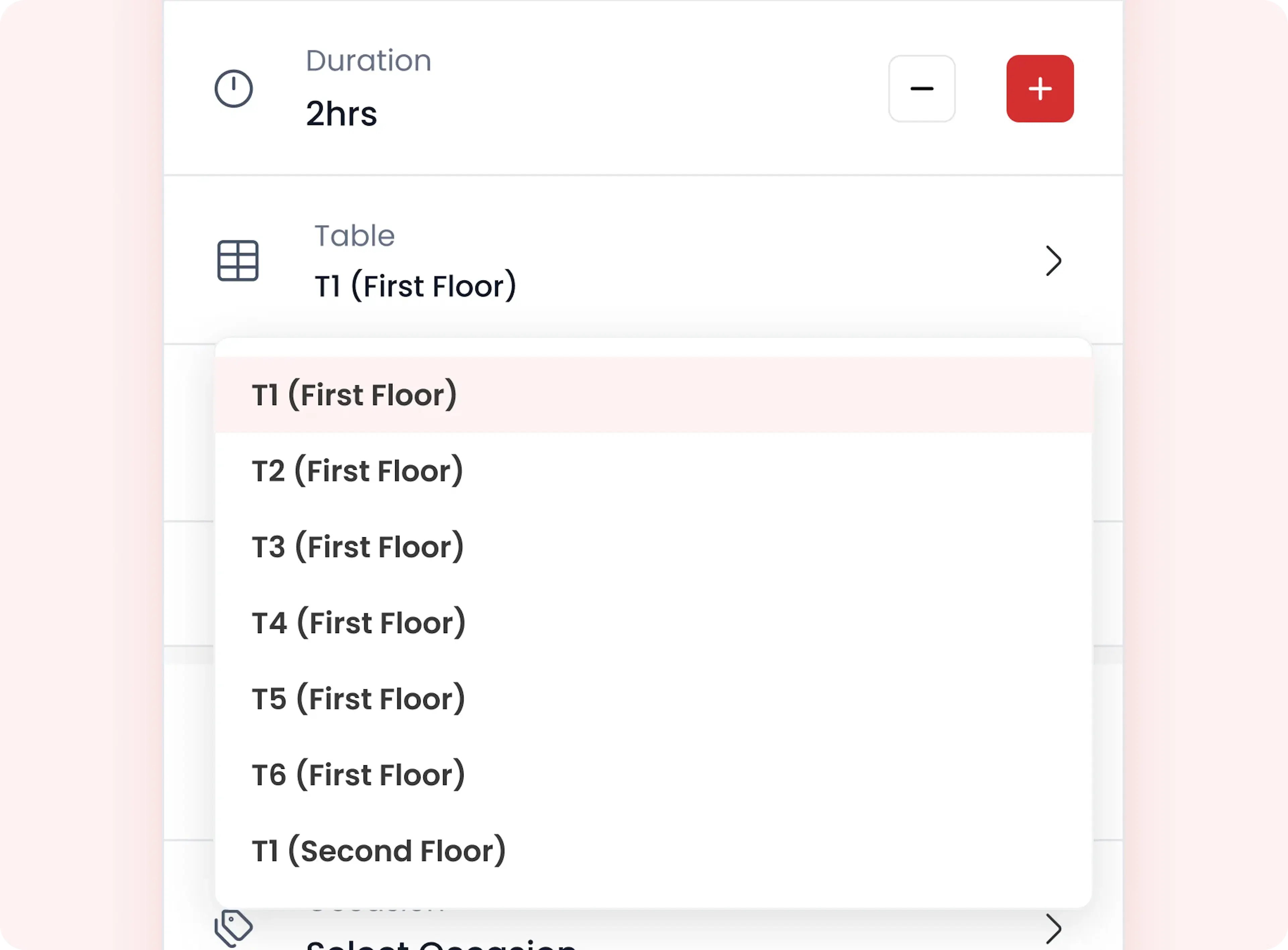
Task: Choose T2 (First Floor) from the list
Action: point(357,471)
